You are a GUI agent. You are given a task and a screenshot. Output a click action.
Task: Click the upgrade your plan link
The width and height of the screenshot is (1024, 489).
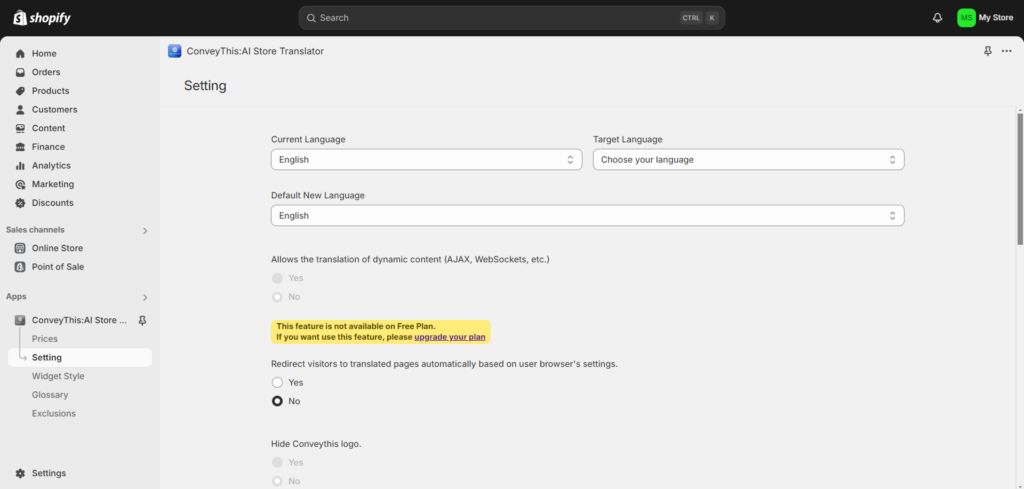click(450, 337)
